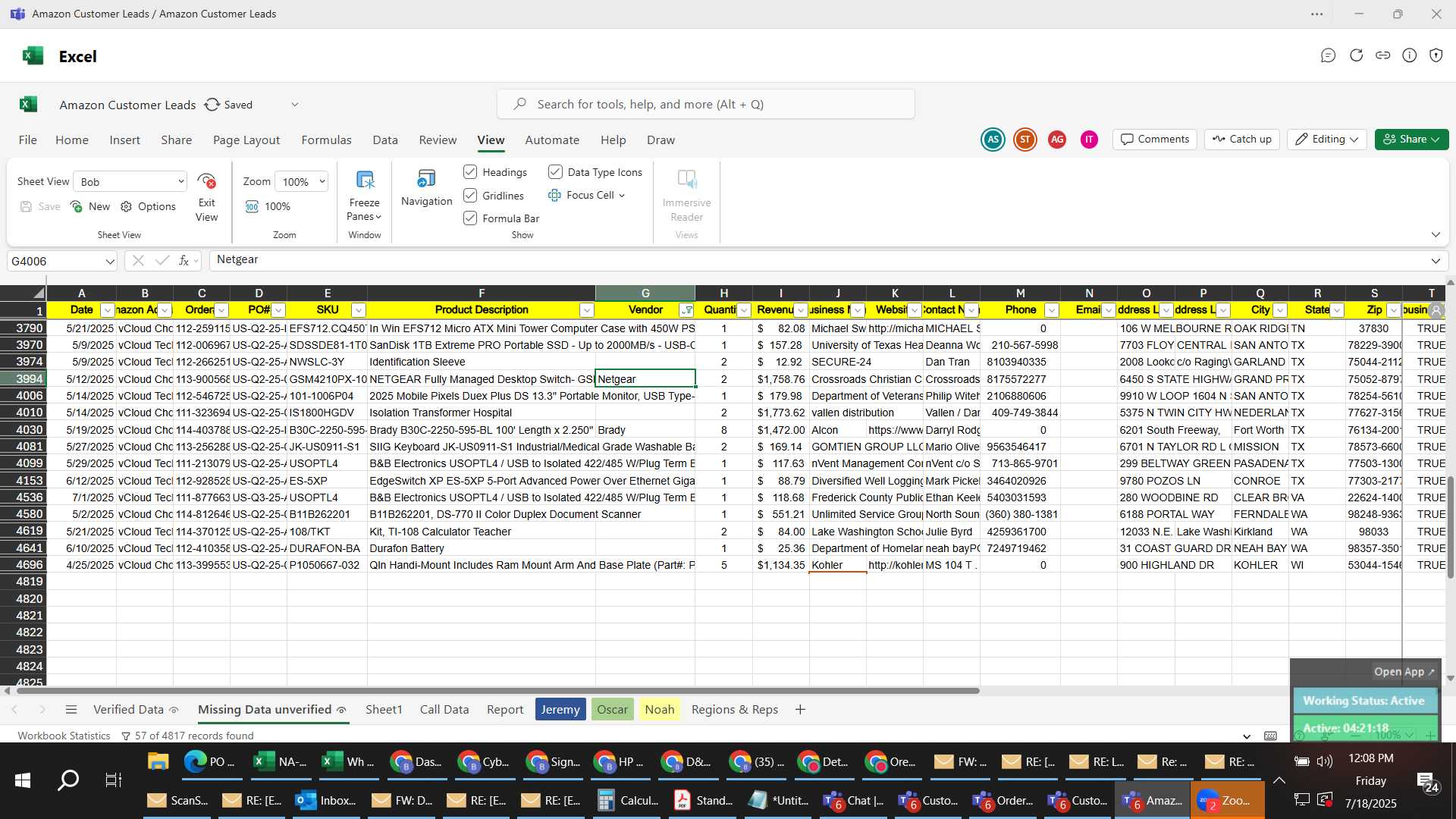The image size is (1456, 819).
Task: Open the Date column filter dropdown
Action: (x=107, y=310)
